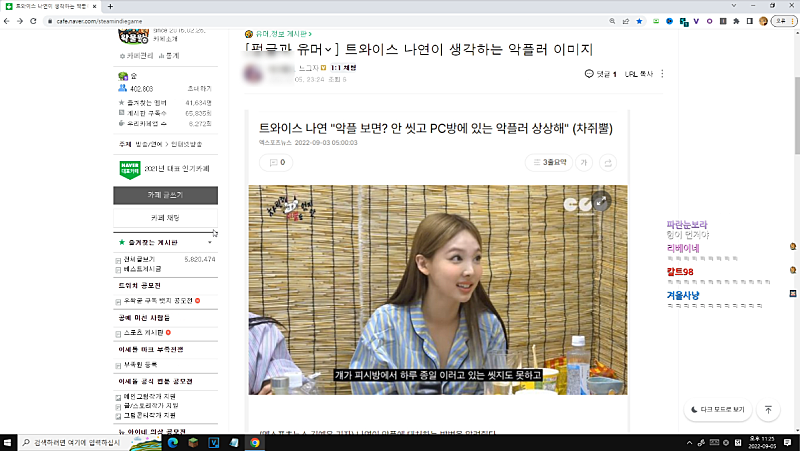Open a new browser tab with plus

pos(110,6)
